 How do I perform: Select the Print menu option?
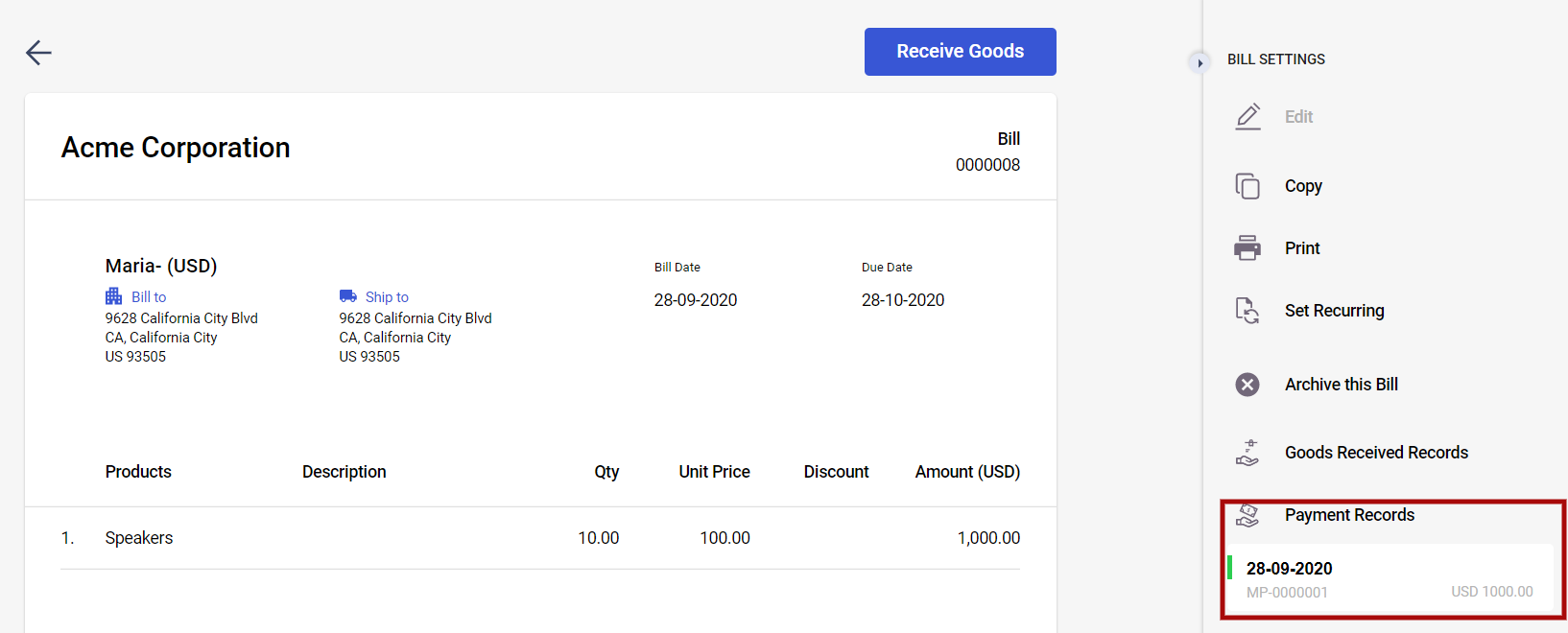[x=1302, y=248]
